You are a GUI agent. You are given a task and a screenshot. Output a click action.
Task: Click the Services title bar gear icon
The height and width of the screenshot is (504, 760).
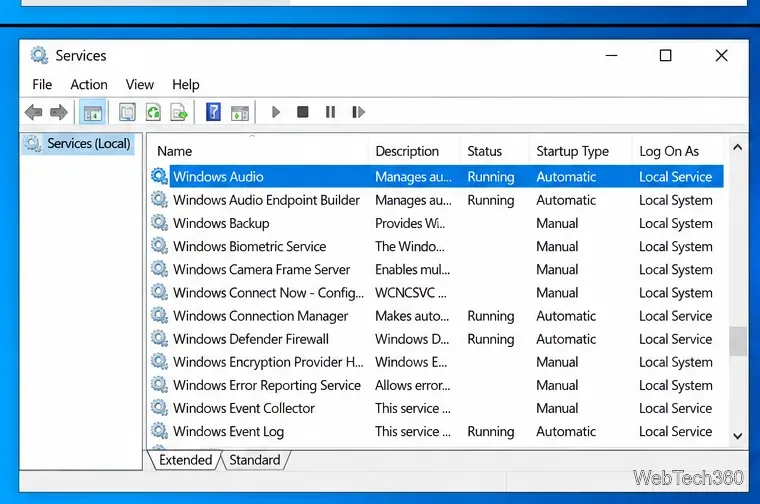pos(39,55)
